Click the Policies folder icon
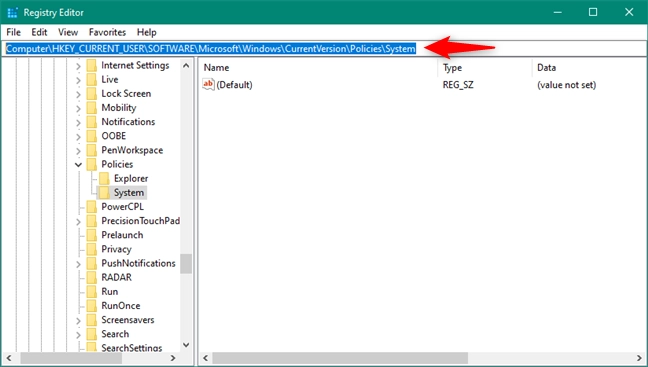 [92, 164]
